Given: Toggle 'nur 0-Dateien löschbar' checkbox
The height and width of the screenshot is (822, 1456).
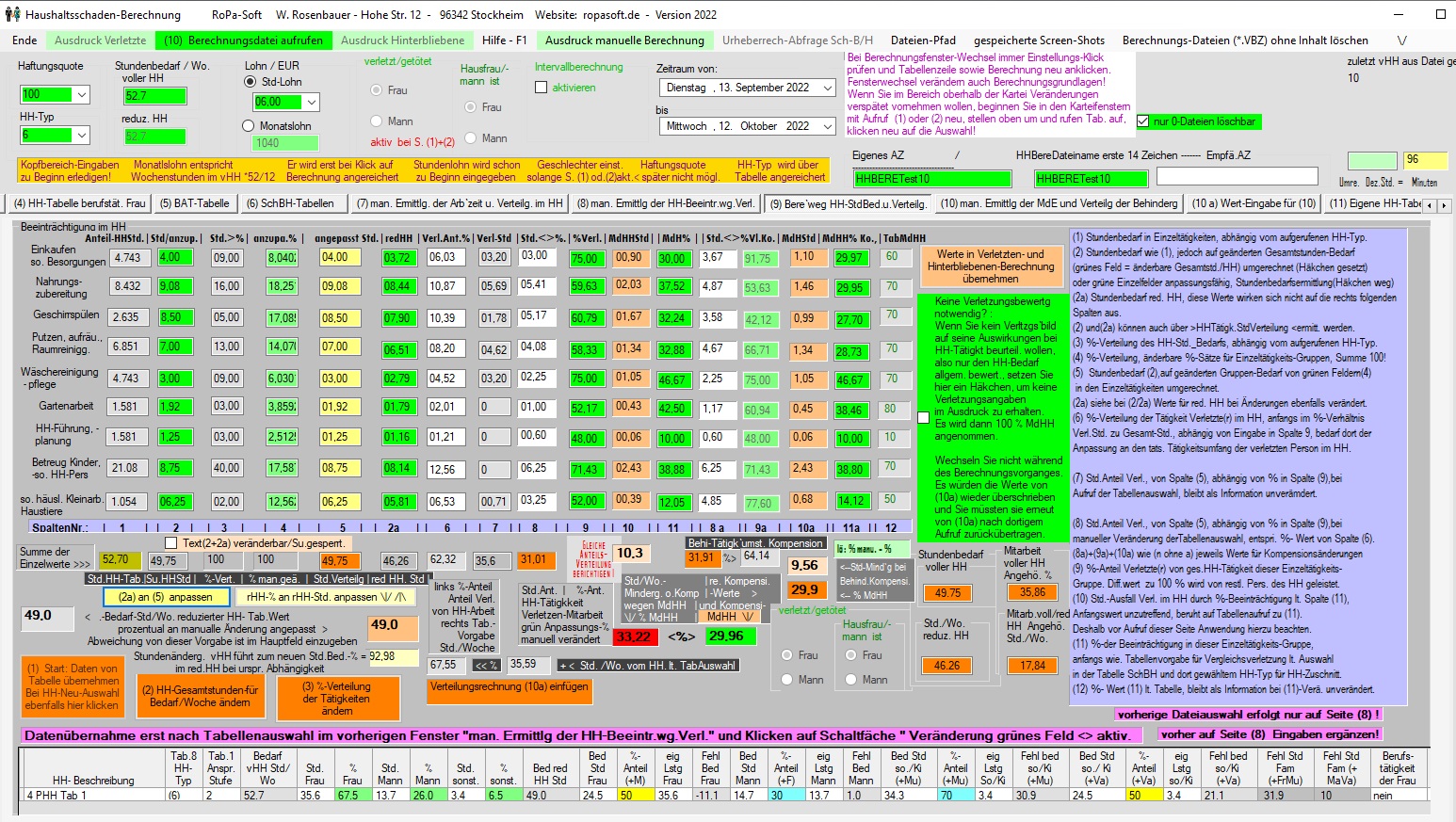Looking at the screenshot, I should pyautogui.click(x=1143, y=121).
